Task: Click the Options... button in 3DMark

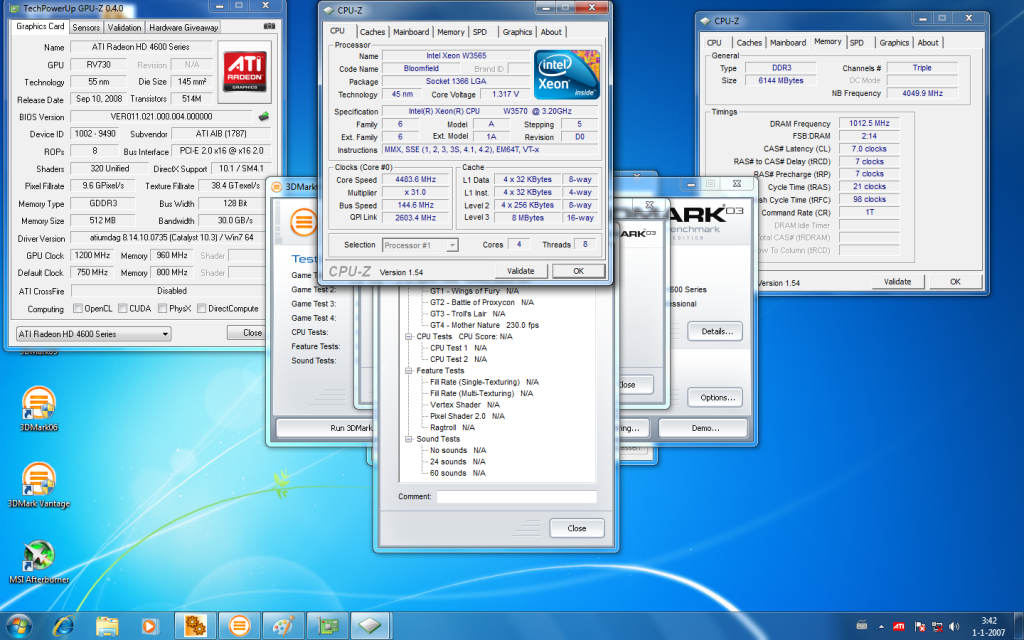Action: [716, 397]
